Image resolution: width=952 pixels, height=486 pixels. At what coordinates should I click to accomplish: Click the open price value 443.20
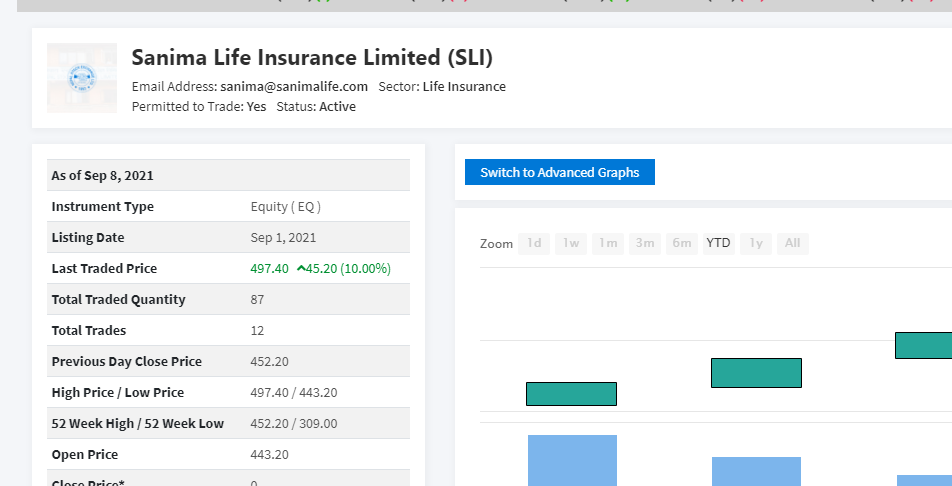[x=270, y=454]
